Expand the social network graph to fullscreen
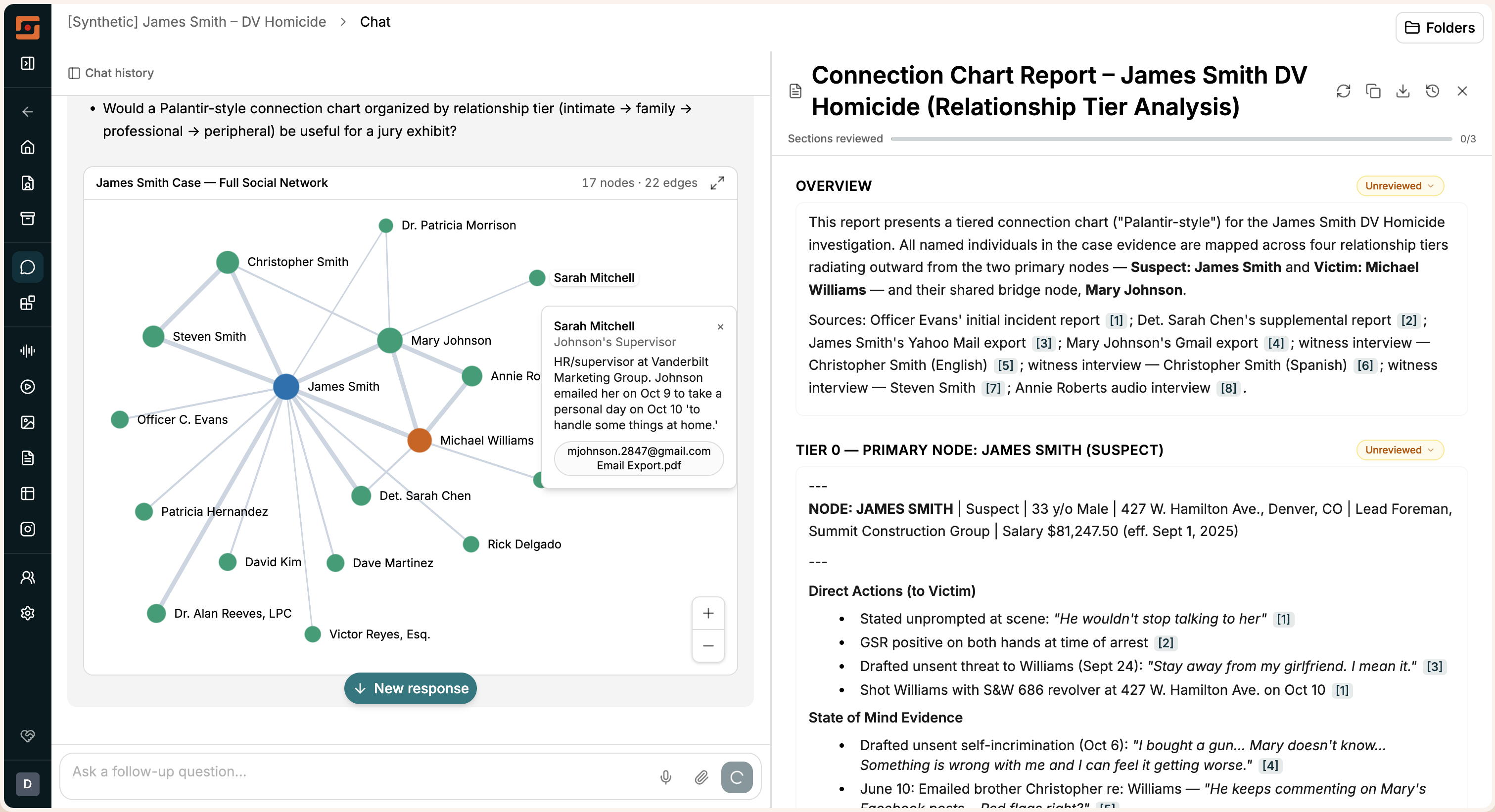 717,182
